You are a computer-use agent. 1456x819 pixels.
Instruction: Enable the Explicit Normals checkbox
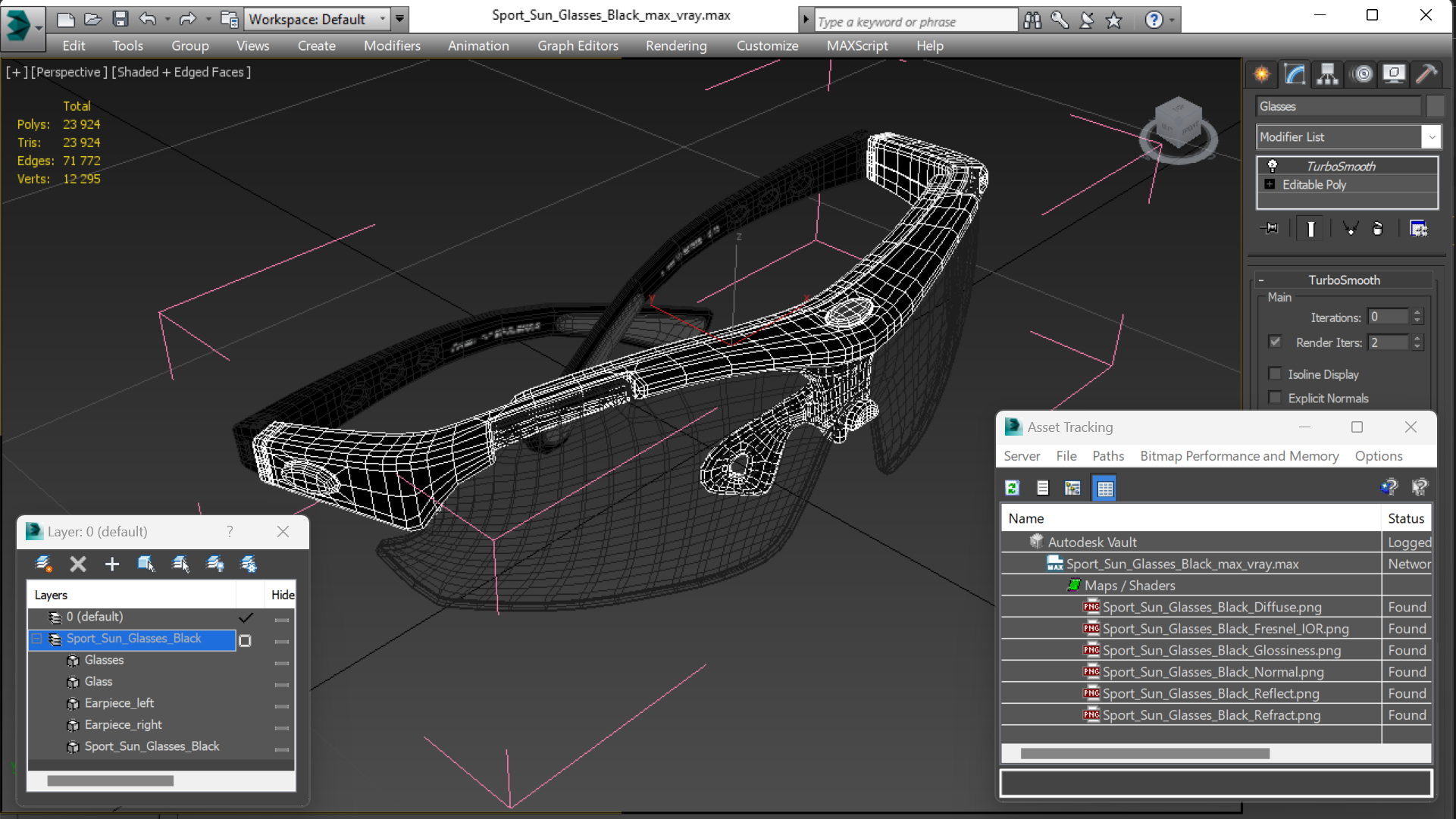click(1276, 397)
